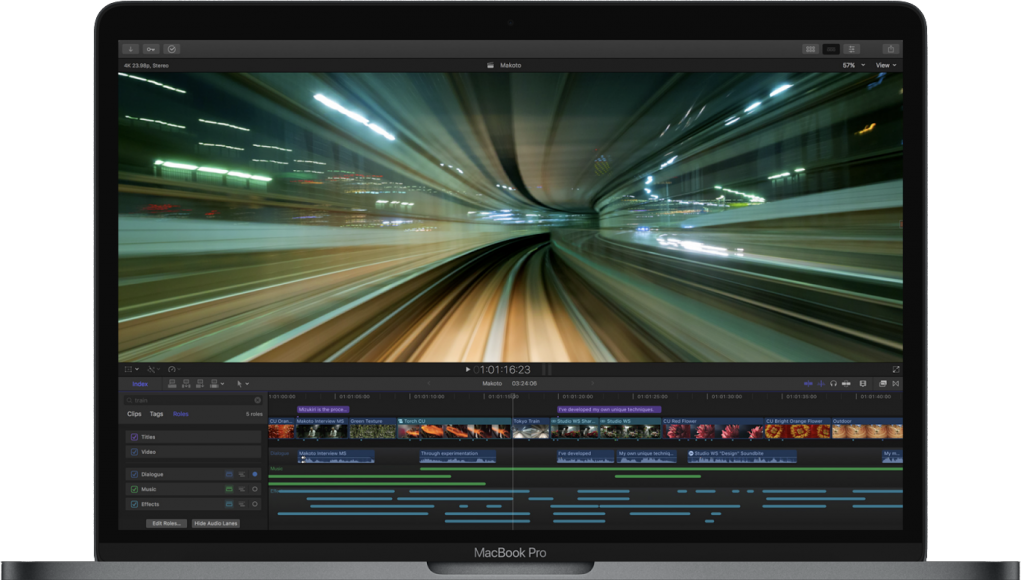This screenshot has height=580, width=1021.
Task: Toggle Music audio lane icon
Action: tap(229, 490)
